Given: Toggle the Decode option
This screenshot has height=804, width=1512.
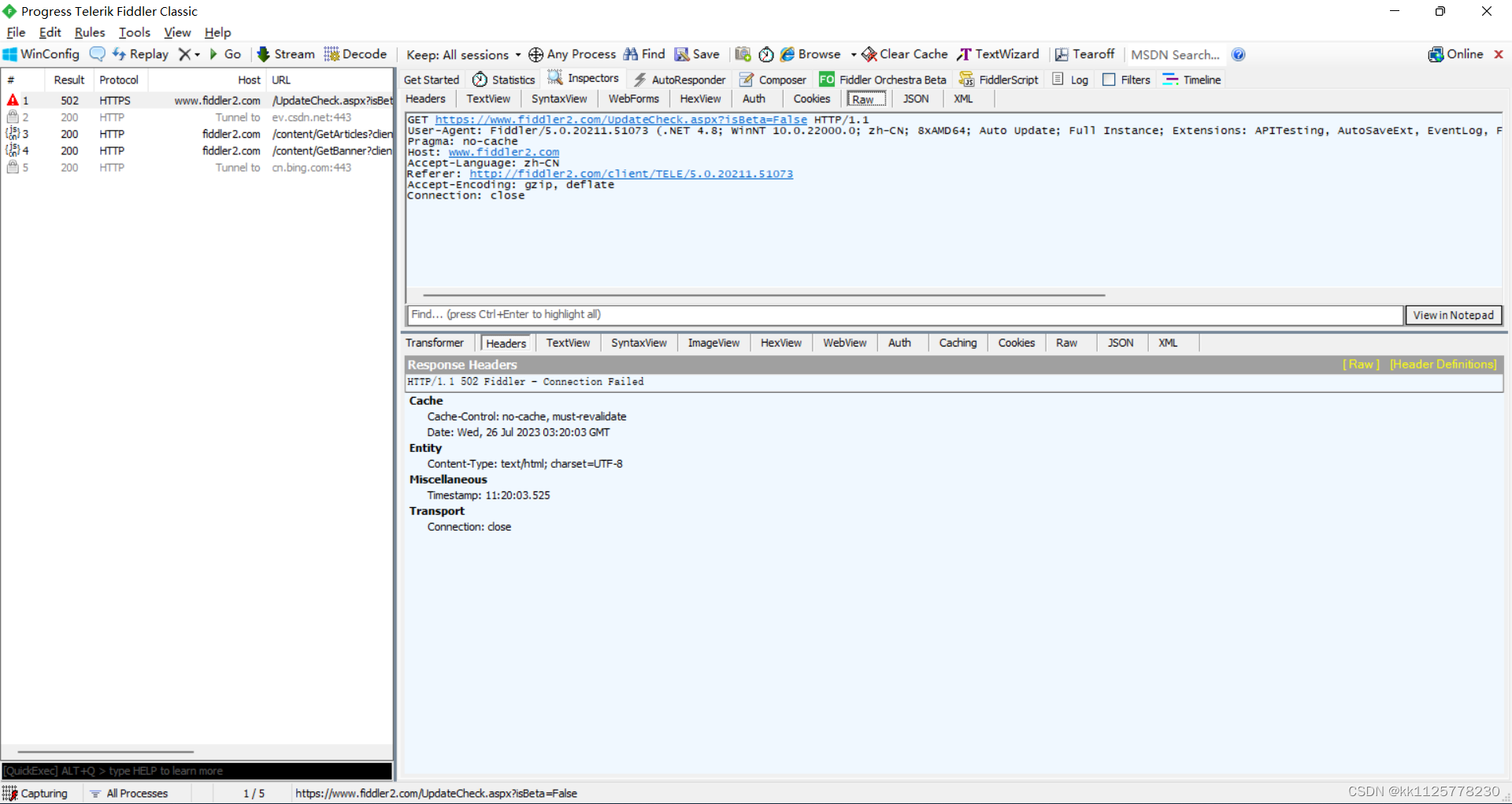Looking at the screenshot, I should pyautogui.click(x=355, y=54).
